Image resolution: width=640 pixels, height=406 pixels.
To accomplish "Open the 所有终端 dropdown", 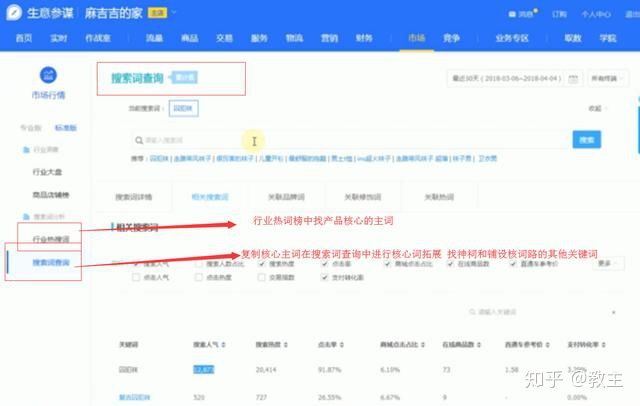I will pos(608,78).
